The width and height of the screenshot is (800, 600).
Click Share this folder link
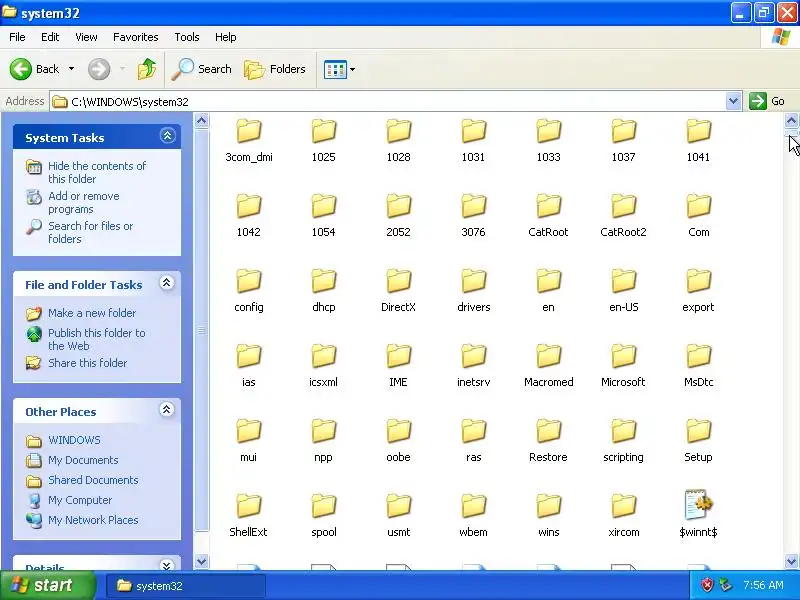[87, 363]
